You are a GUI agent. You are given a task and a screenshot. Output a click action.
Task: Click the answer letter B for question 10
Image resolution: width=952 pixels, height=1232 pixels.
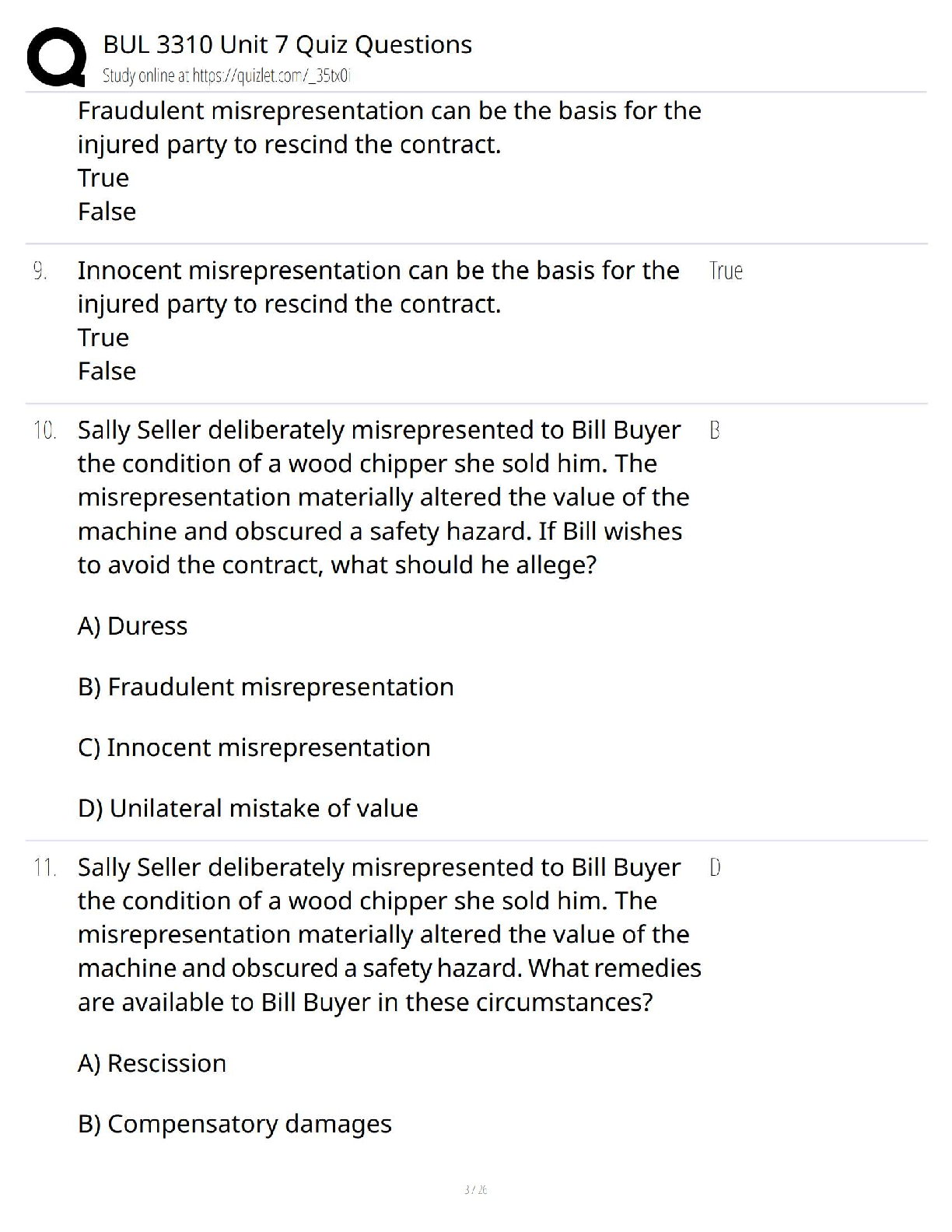pos(715,430)
